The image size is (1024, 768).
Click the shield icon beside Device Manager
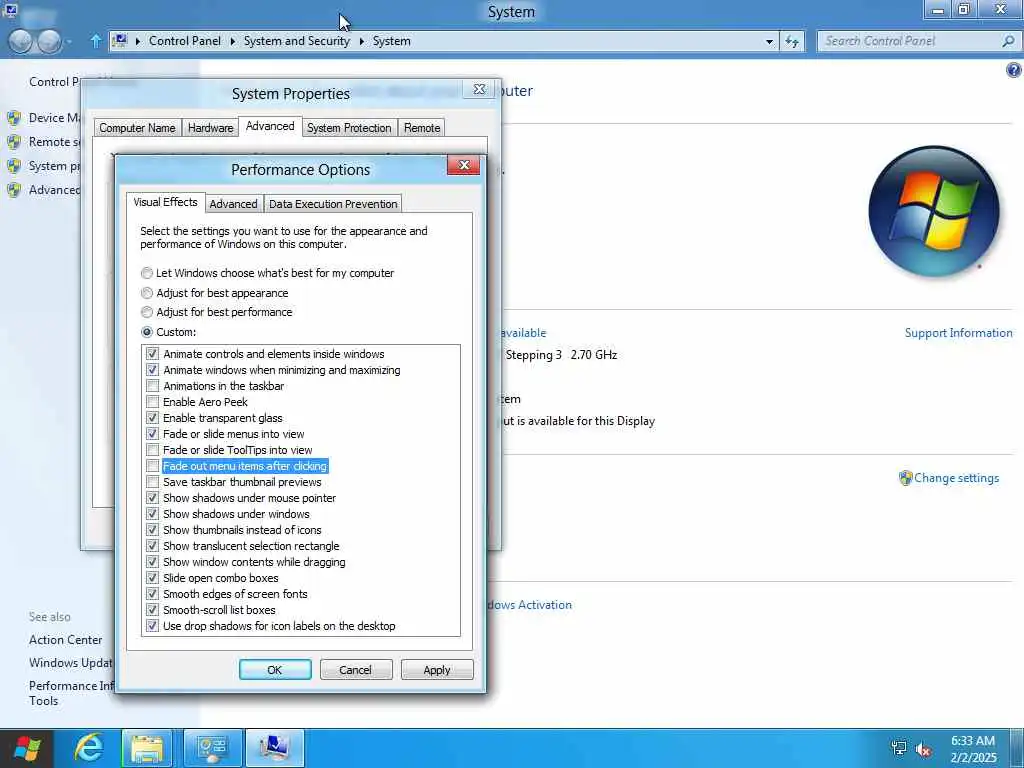point(14,118)
